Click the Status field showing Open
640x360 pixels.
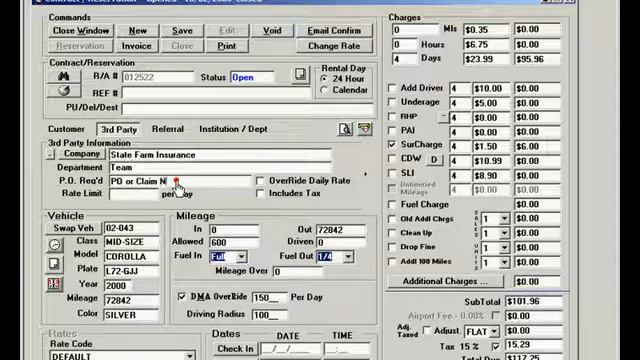tap(252, 77)
